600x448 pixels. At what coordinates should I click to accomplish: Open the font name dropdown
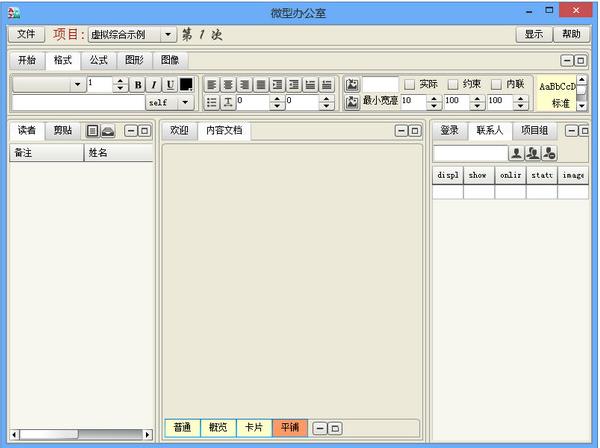click(77, 85)
